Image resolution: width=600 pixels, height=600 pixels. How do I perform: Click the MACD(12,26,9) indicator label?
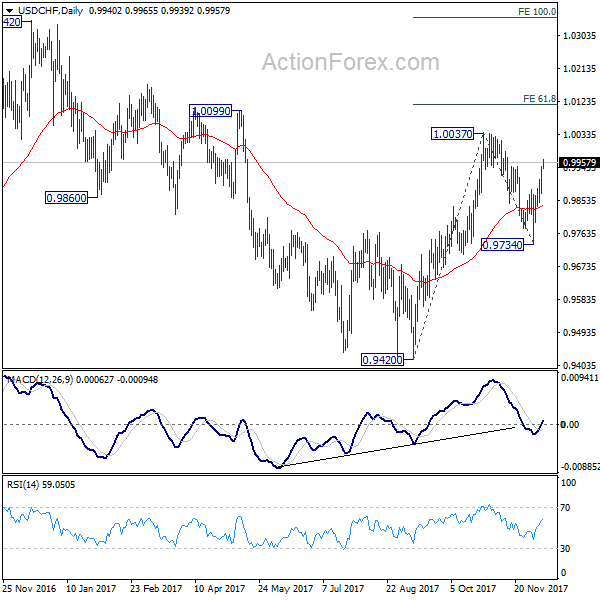click(x=40, y=379)
